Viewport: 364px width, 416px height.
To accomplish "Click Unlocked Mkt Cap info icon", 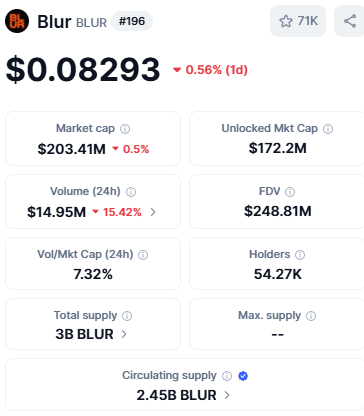I will [328, 129].
